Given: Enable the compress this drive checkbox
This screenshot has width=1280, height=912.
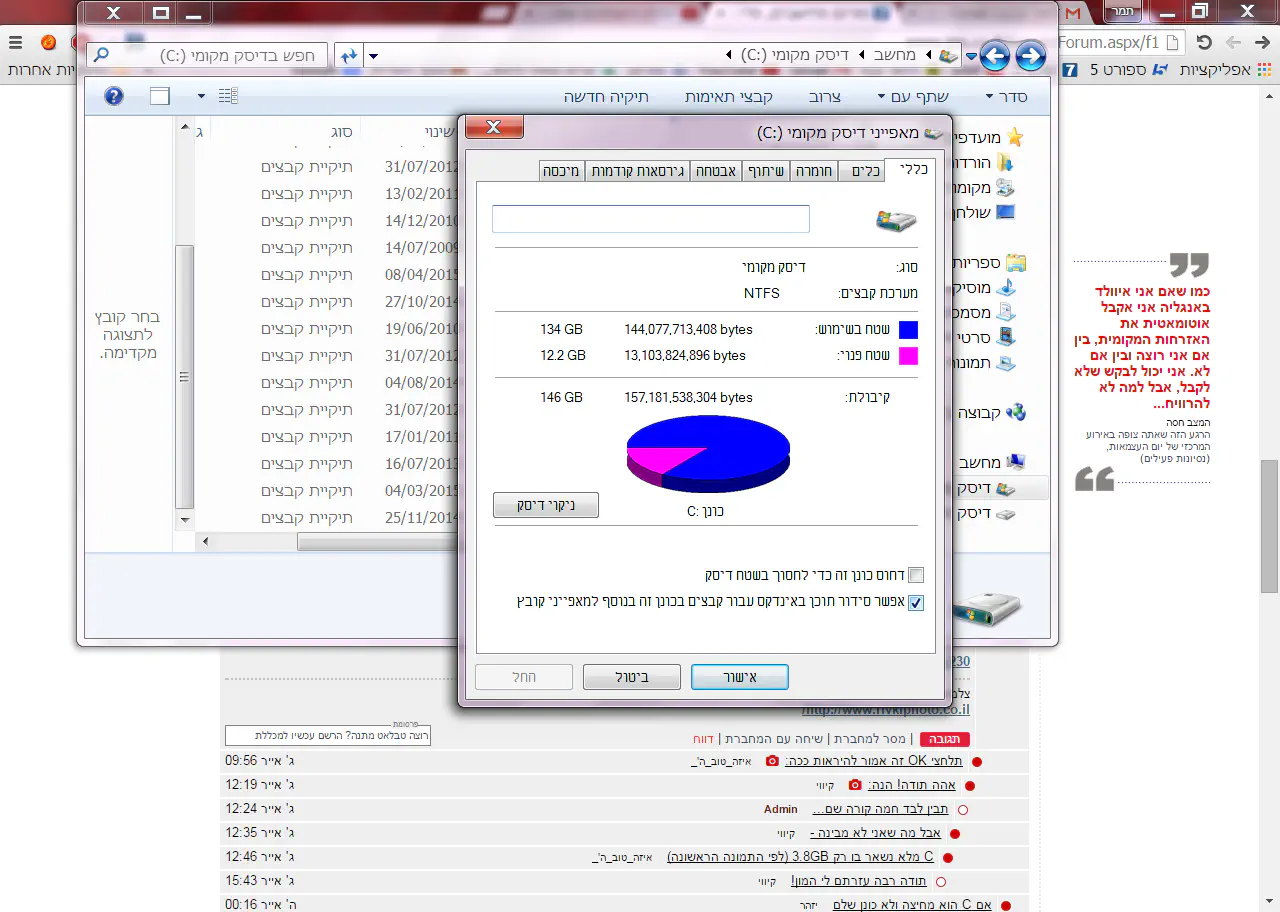Looking at the screenshot, I should click(x=916, y=576).
